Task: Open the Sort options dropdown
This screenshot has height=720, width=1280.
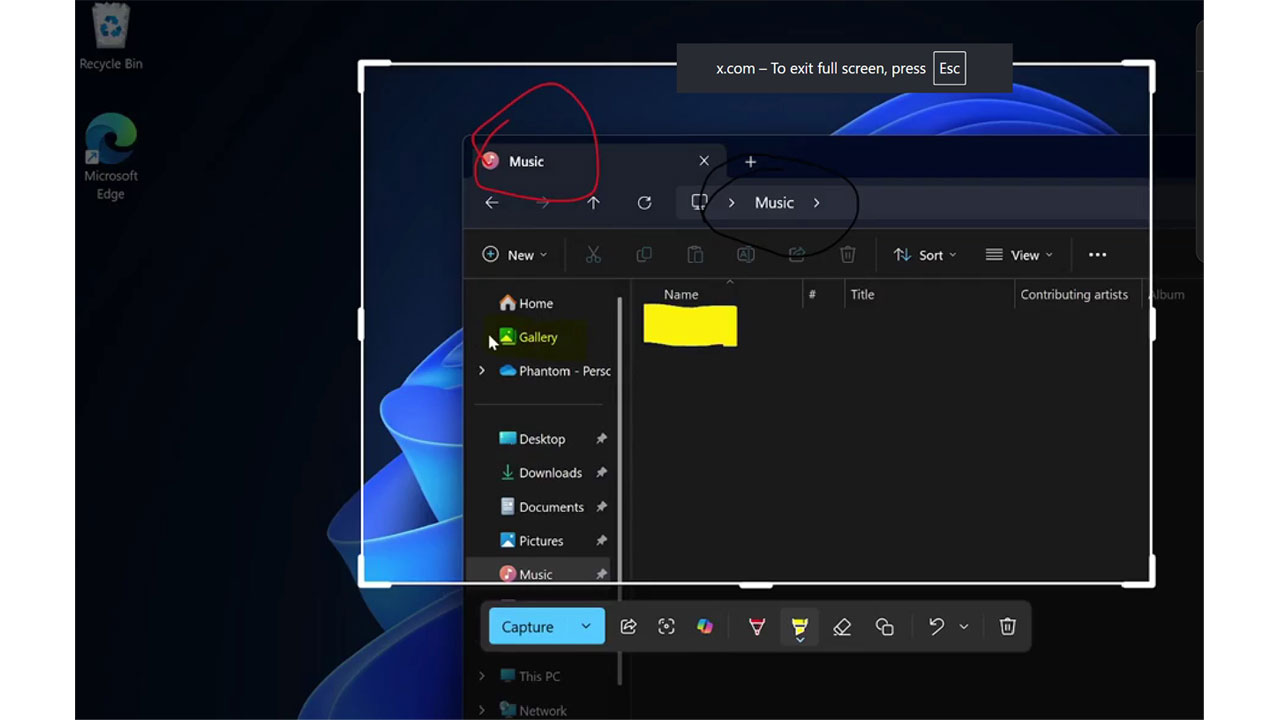Action: pyautogui.click(x=925, y=255)
